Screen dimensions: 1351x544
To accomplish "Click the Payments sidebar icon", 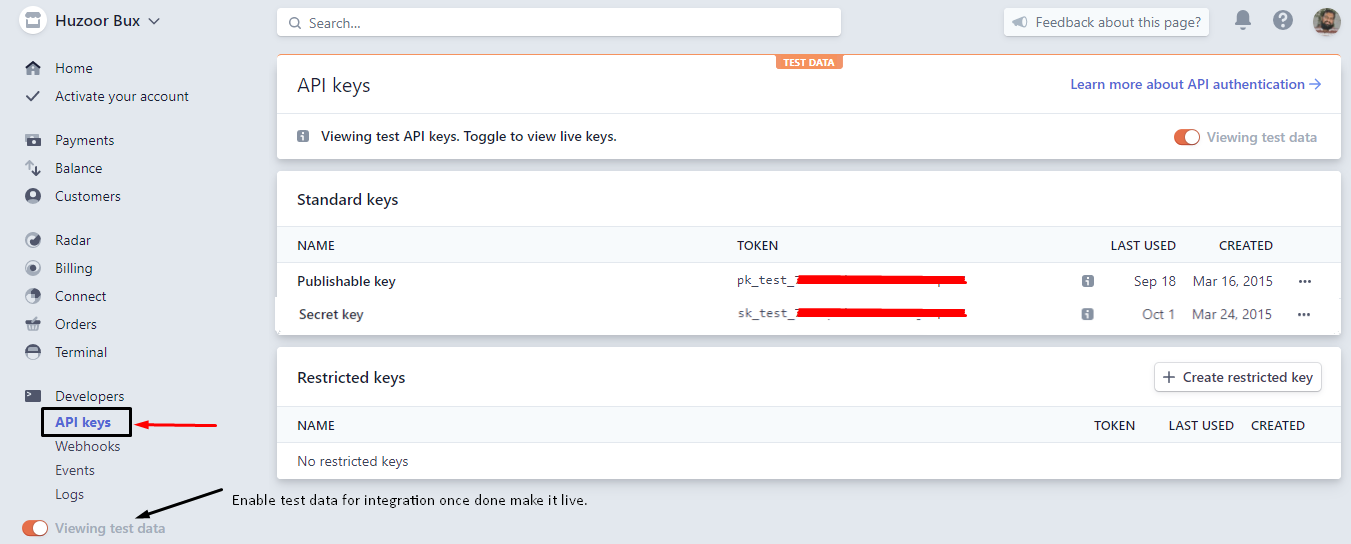I will (33, 140).
